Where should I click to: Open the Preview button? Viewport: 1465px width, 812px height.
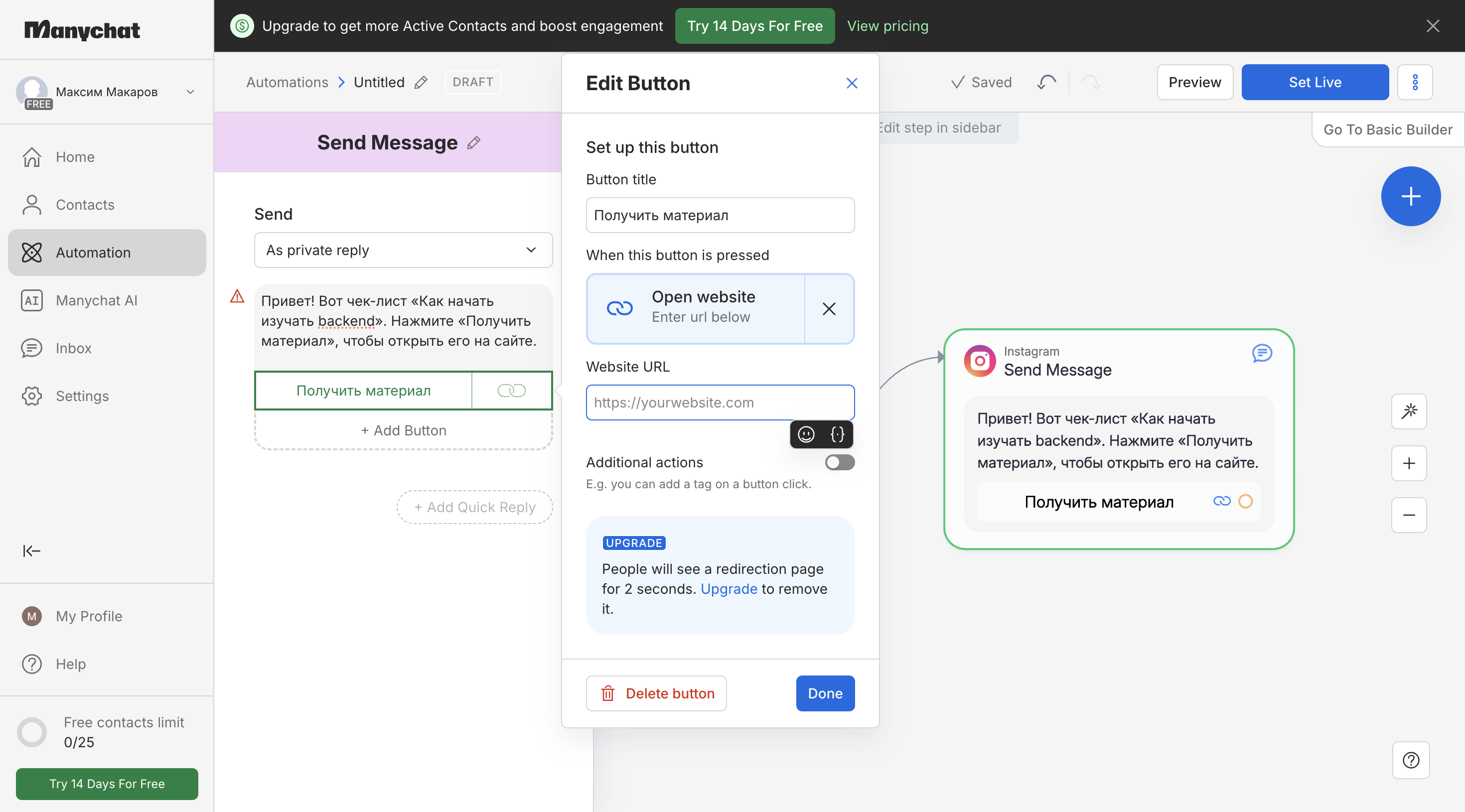1194,82
